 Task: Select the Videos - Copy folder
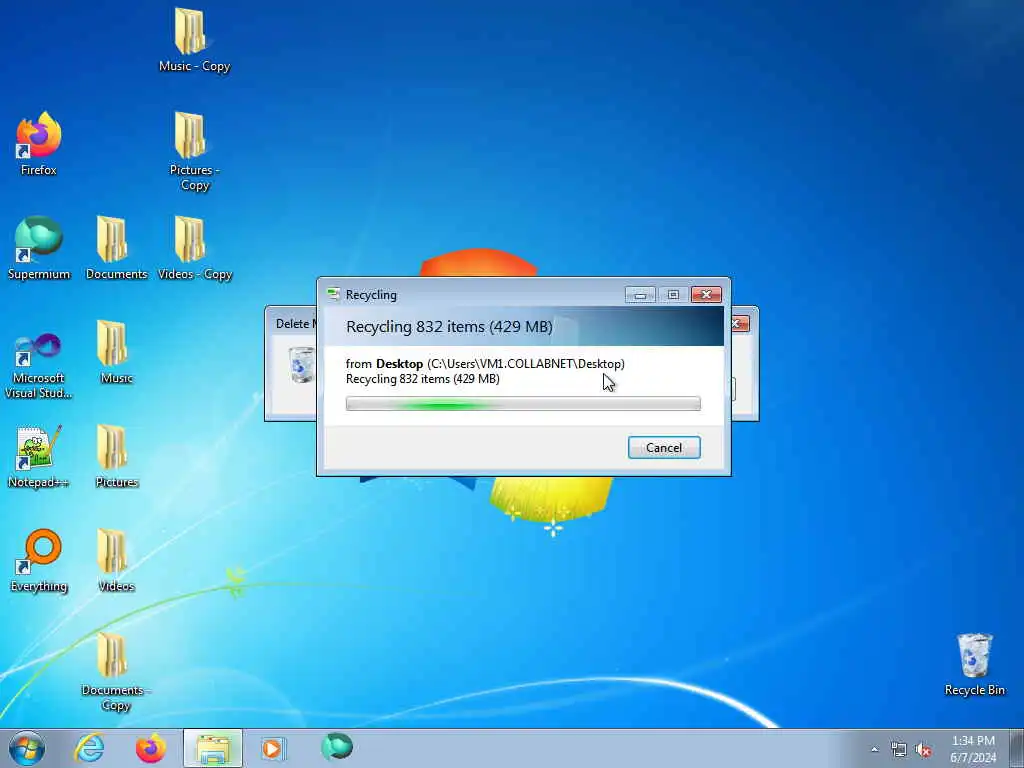coord(194,248)
